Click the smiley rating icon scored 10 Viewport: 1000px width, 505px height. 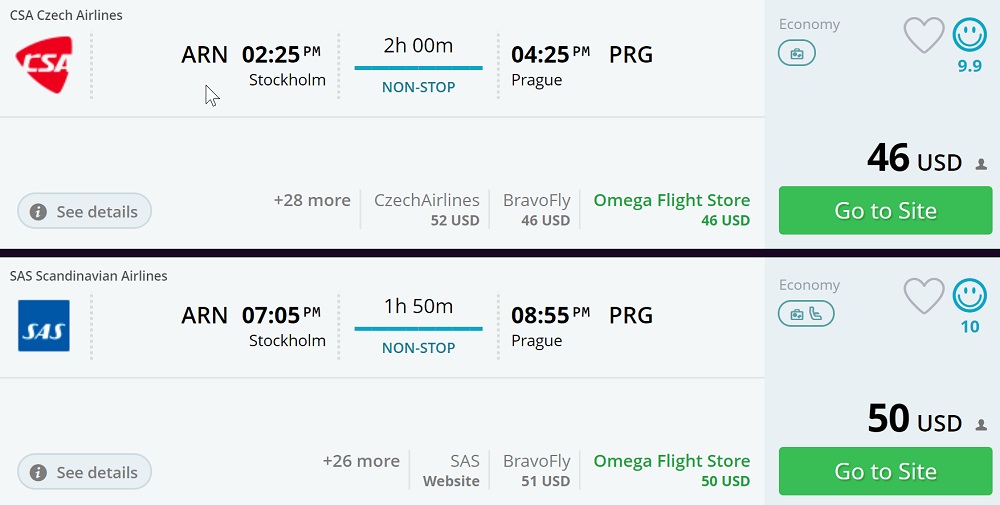click(x=969, y=296)
